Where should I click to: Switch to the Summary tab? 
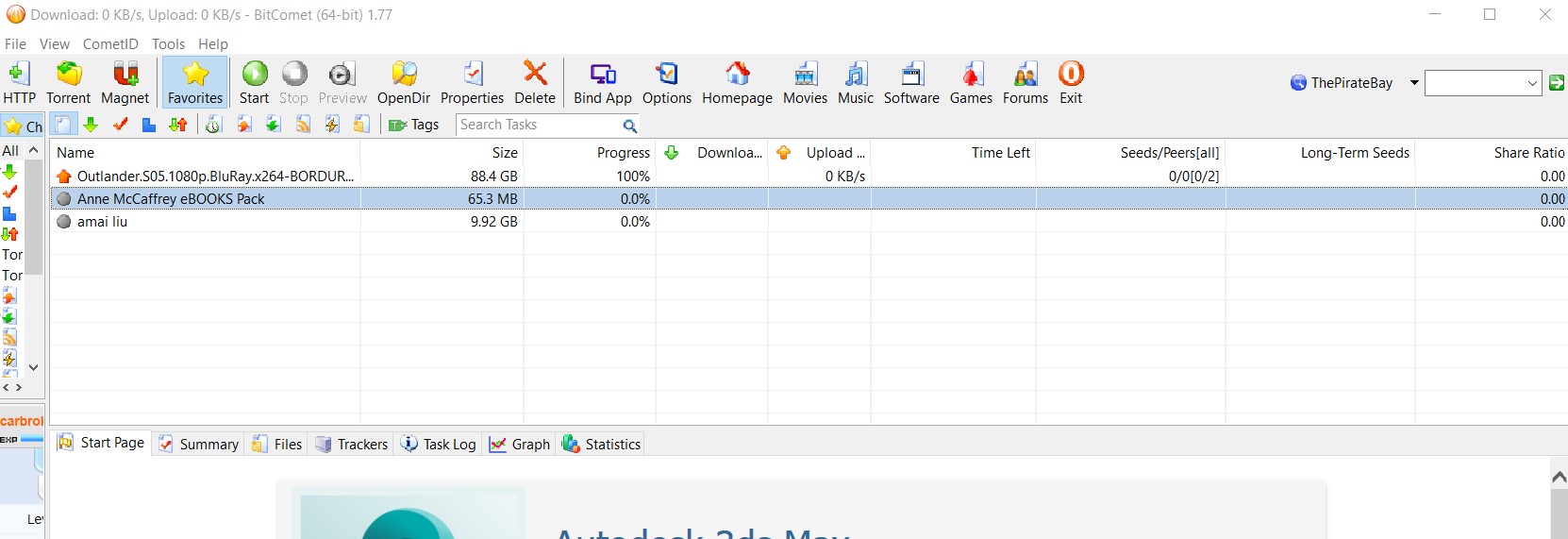tap(199, 444)
